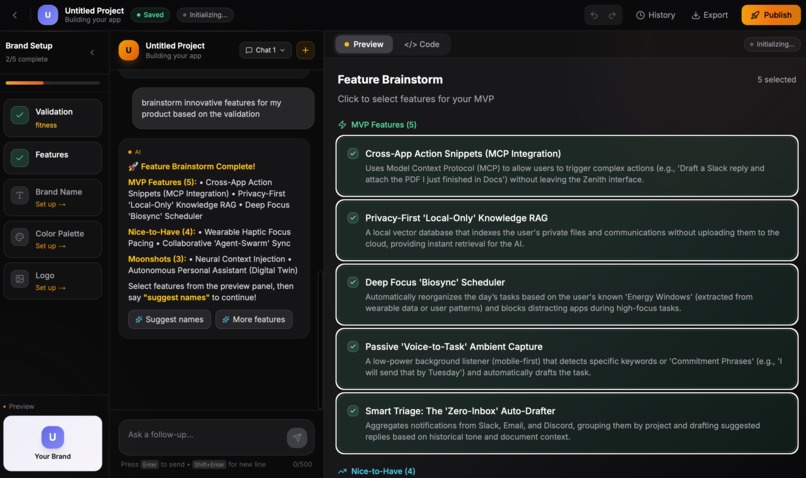Click the More features button
The image size is (806, 478).
(254, 319)
